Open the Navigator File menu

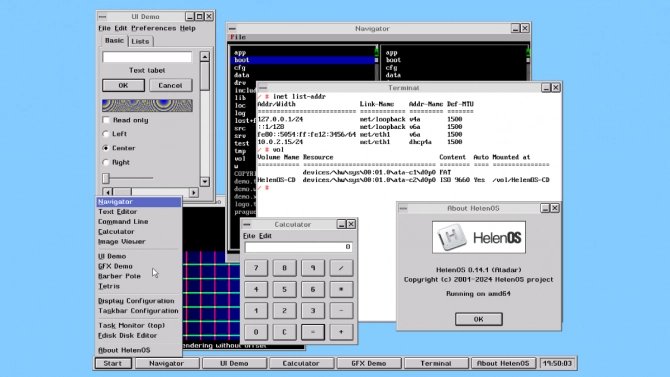click(x=238, y=37)
